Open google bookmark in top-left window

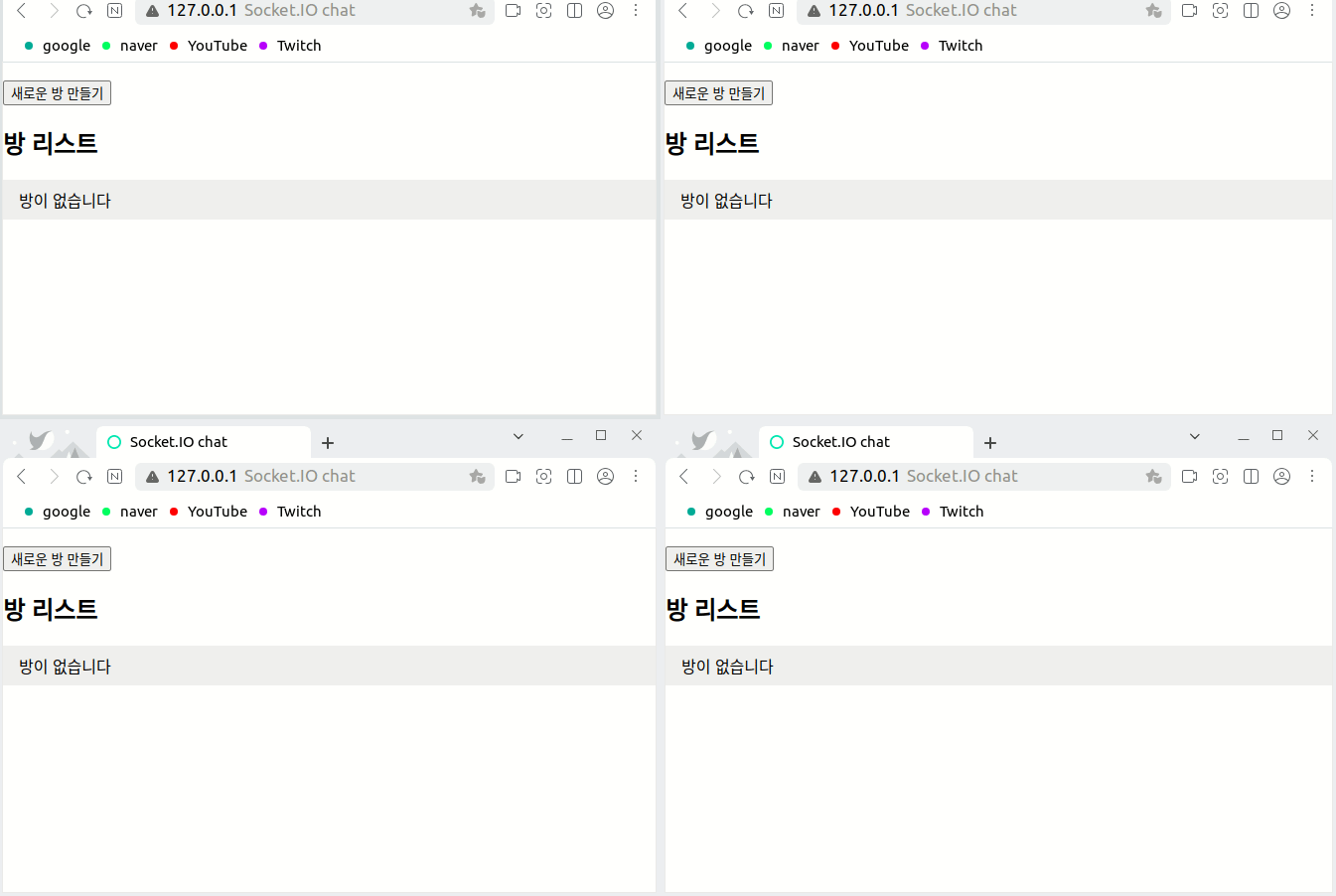pyautogui.click(x=58, y=46)
